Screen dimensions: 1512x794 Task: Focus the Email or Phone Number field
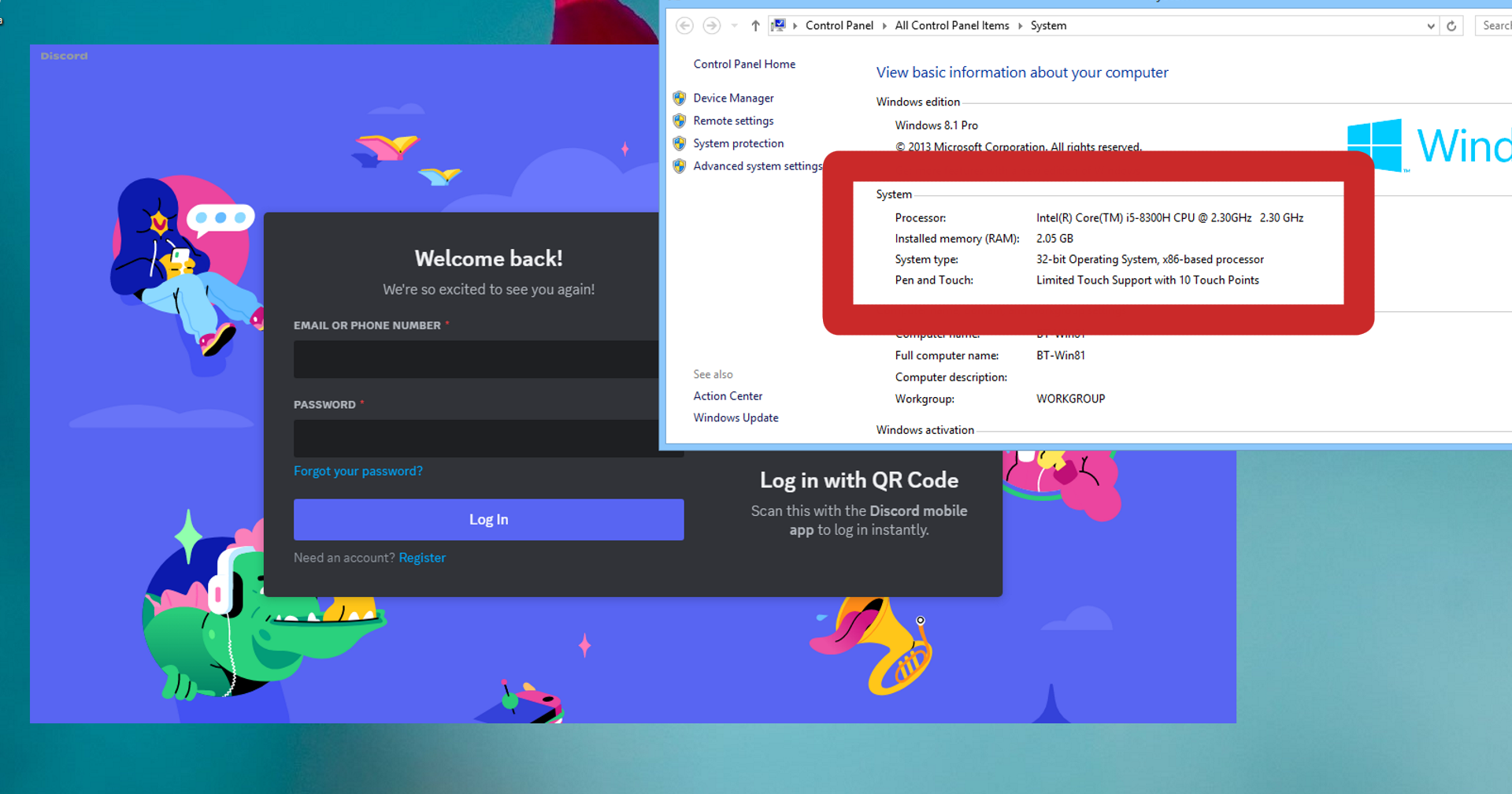click(x=476, y=359)
